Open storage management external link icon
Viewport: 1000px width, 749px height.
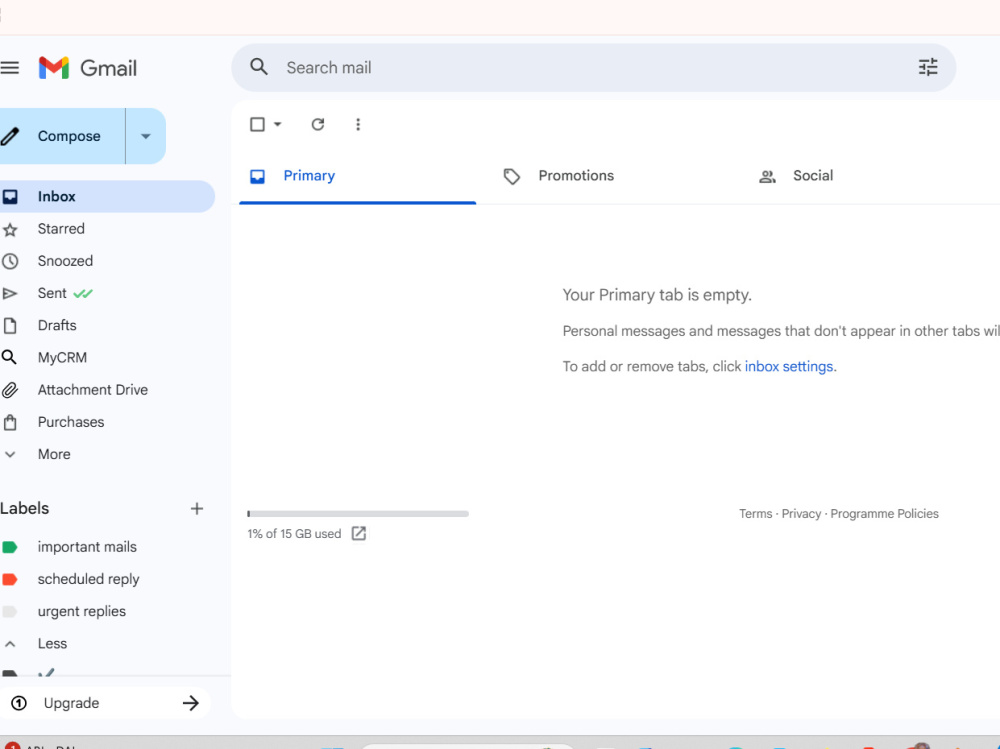358,533
